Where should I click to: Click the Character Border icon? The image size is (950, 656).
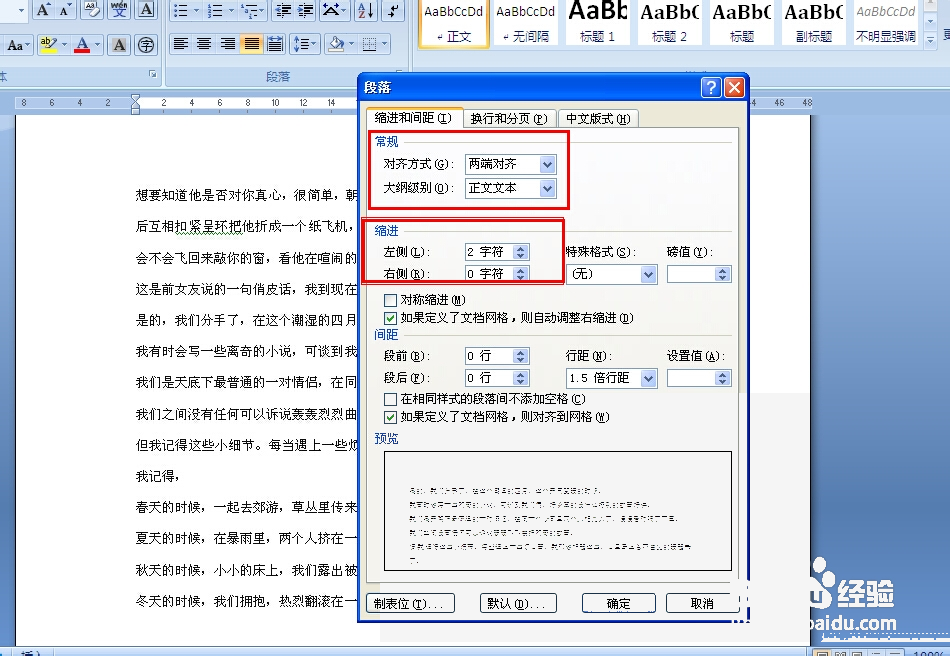[x=146, y=10]
